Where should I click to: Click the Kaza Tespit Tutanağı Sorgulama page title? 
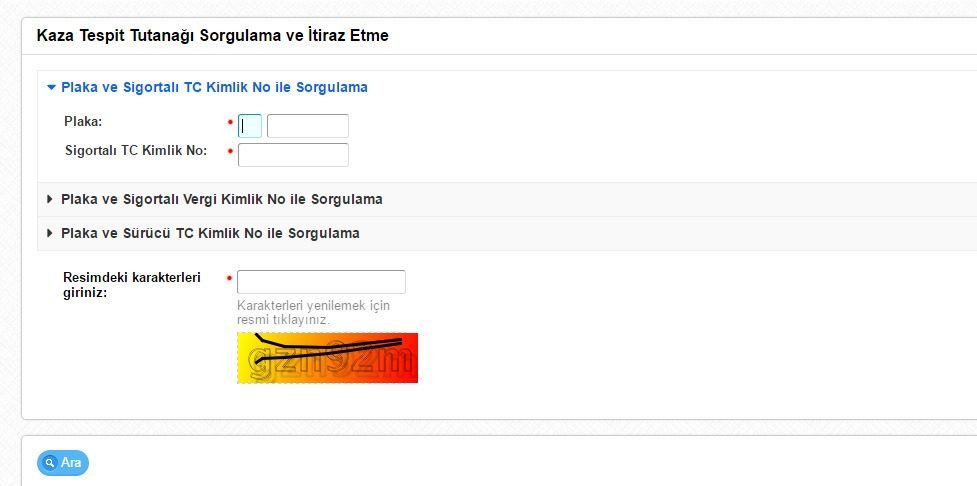pos(212,36)
